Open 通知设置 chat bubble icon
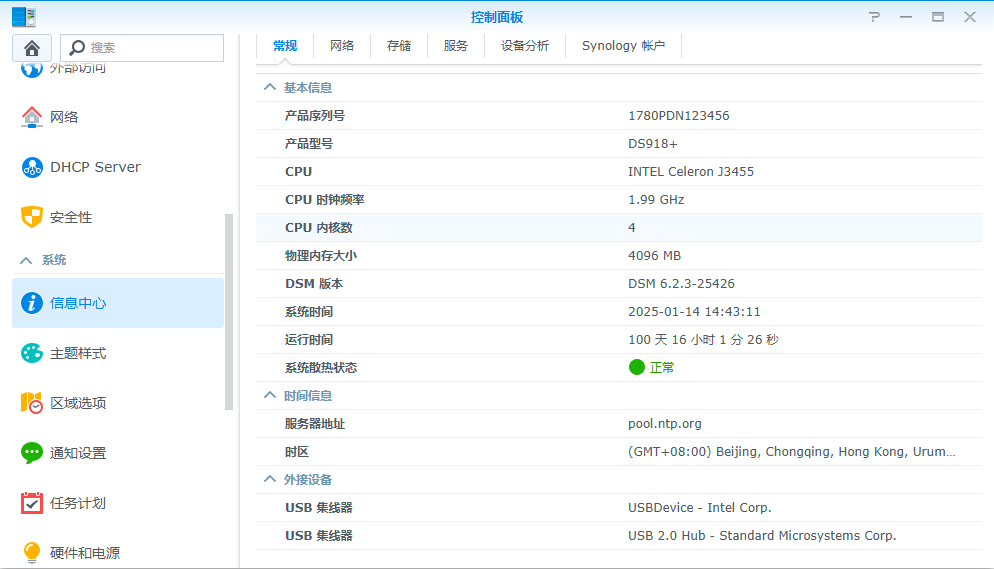 (x=32, y=453)
